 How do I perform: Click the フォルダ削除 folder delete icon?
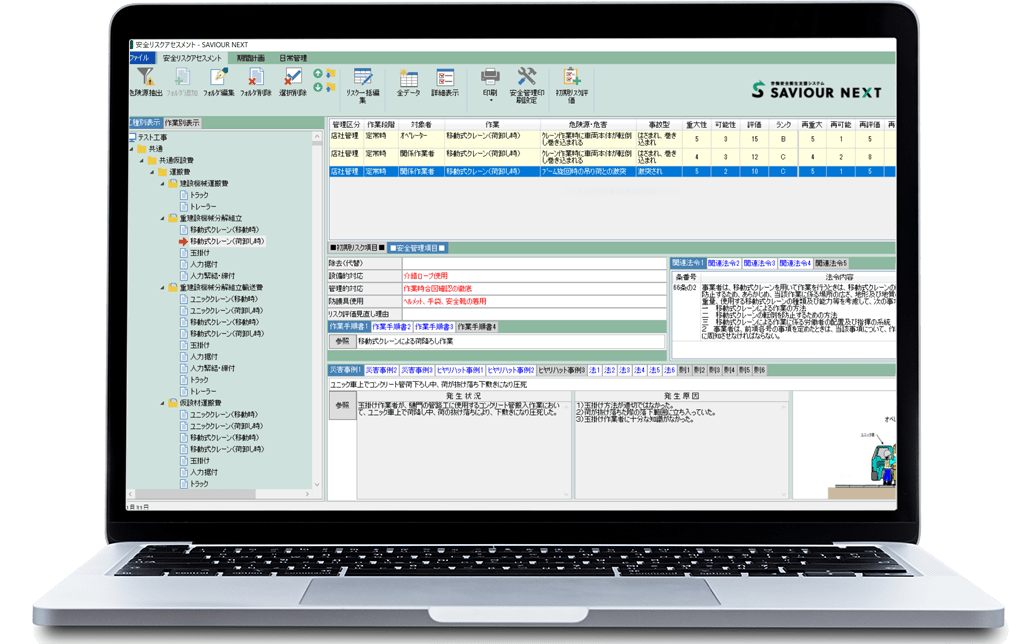255,78
